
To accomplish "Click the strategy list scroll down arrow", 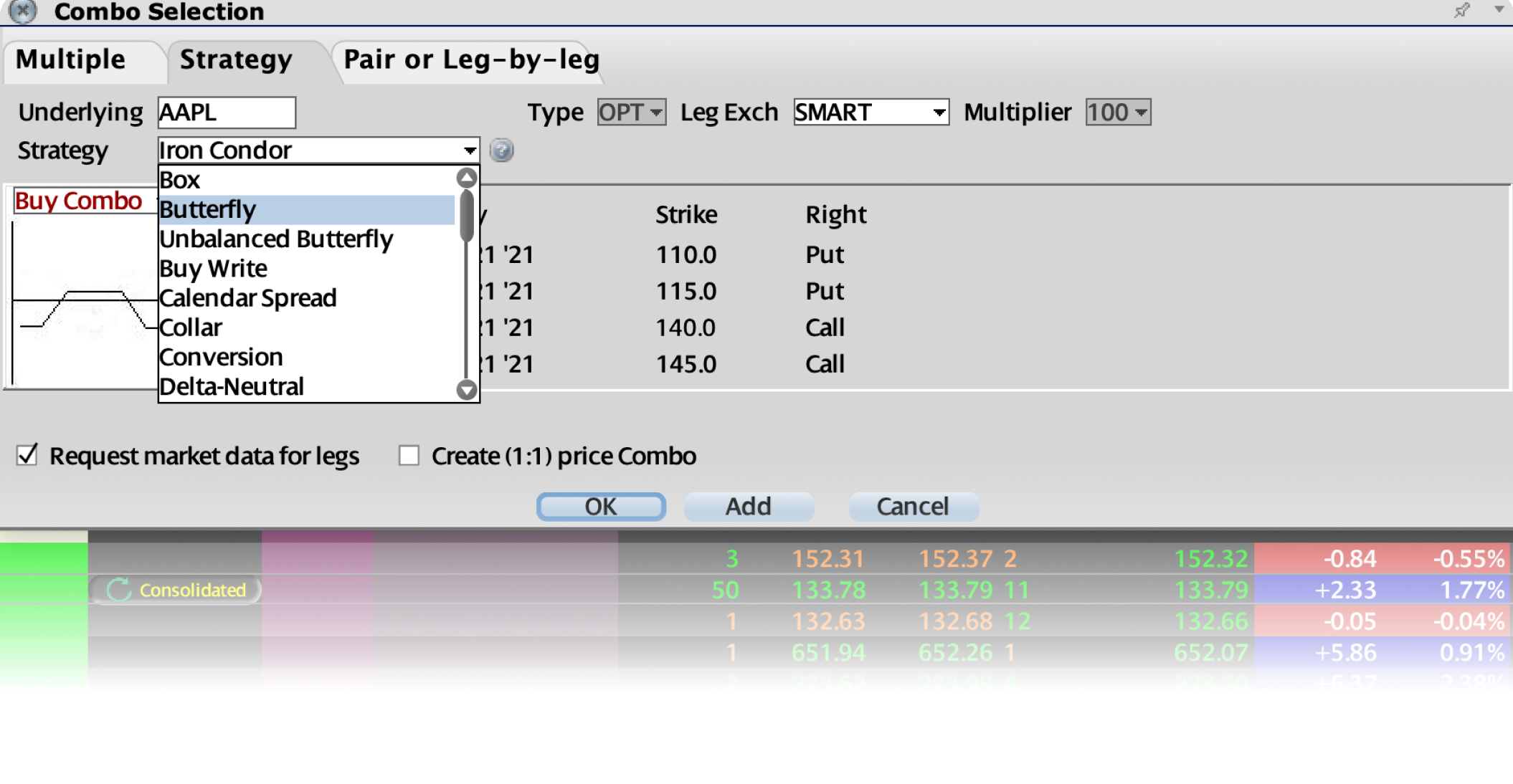I will click(467, 390).
